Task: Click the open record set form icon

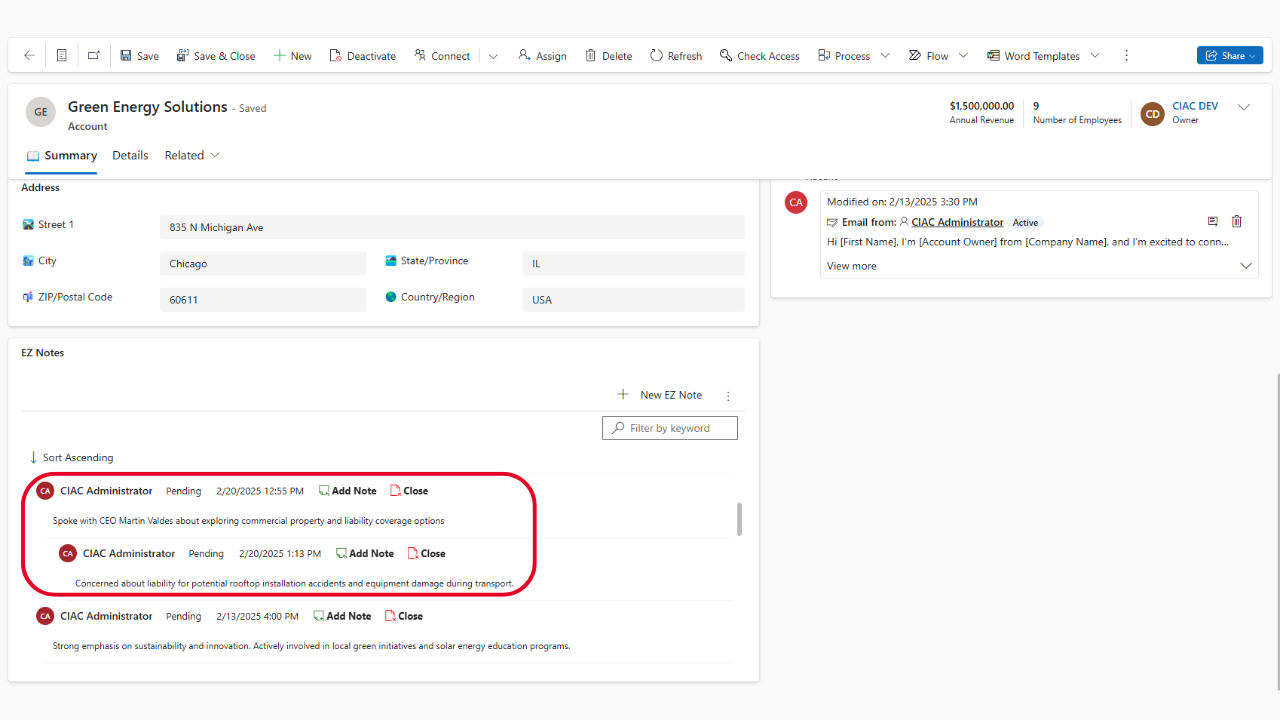Action: tap(62, 56)
